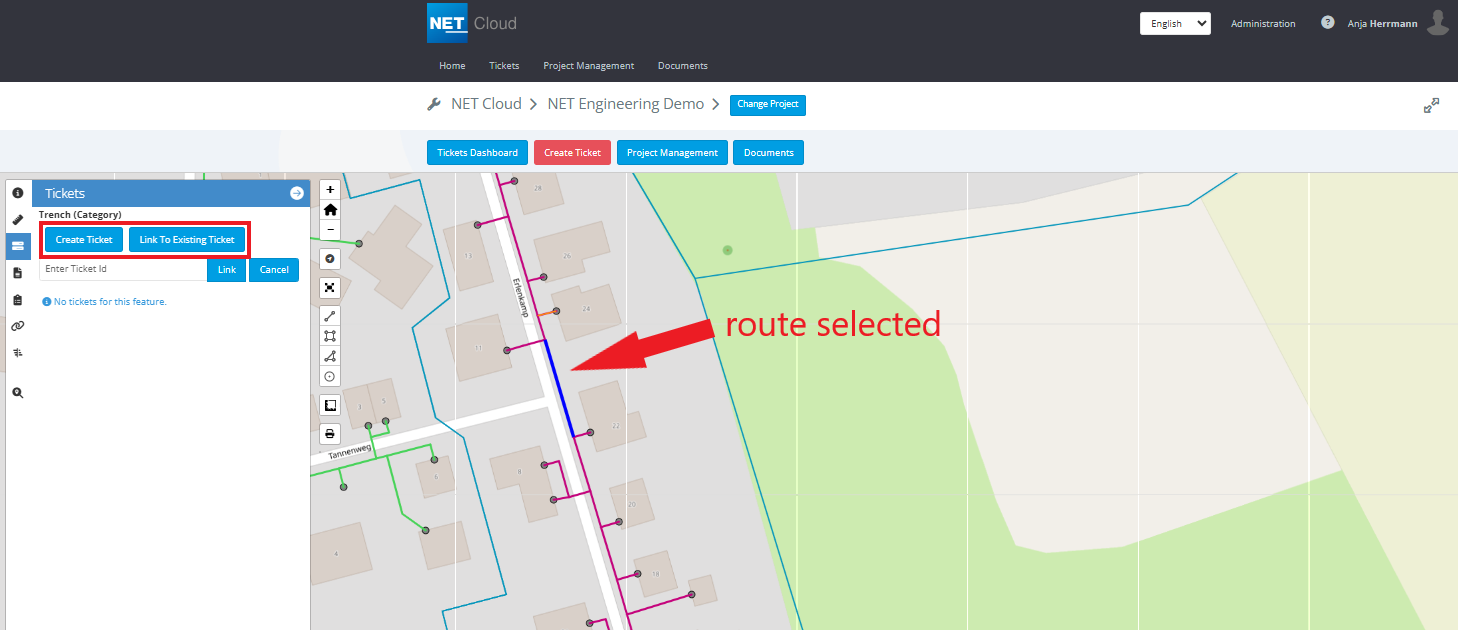1458x630 pixels.
Task: Click the map home view icon
Action: [x=330, y=210]
